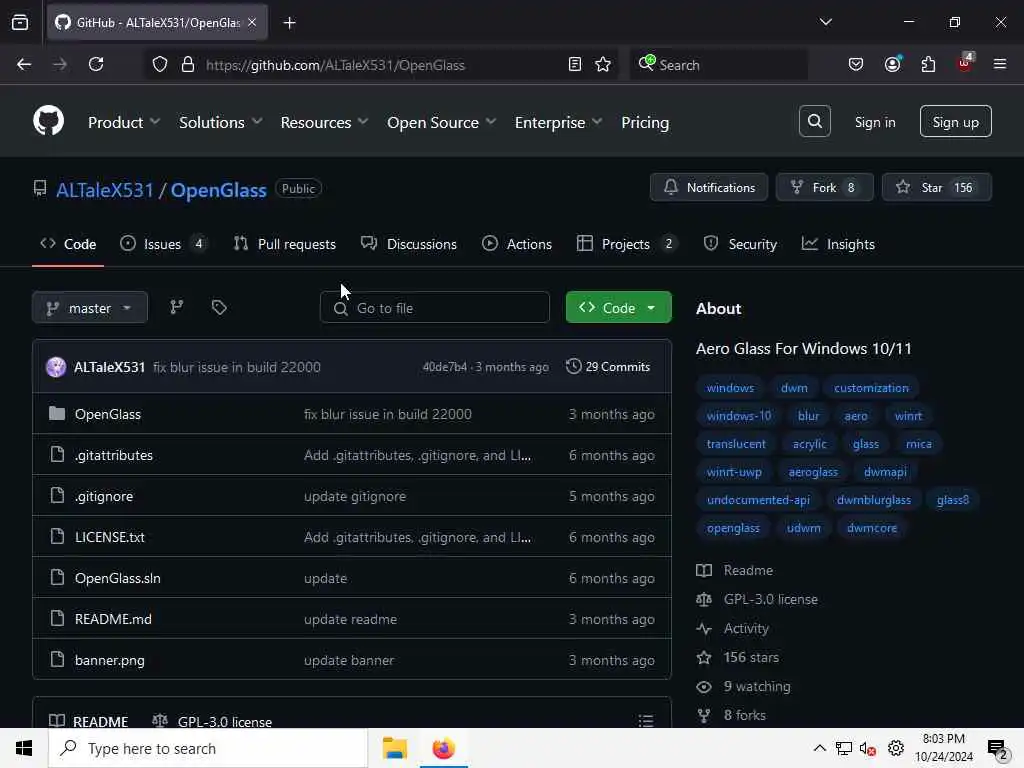1024x768 pixels.
Task: Open the banner.png file
Action: point(110,660)
